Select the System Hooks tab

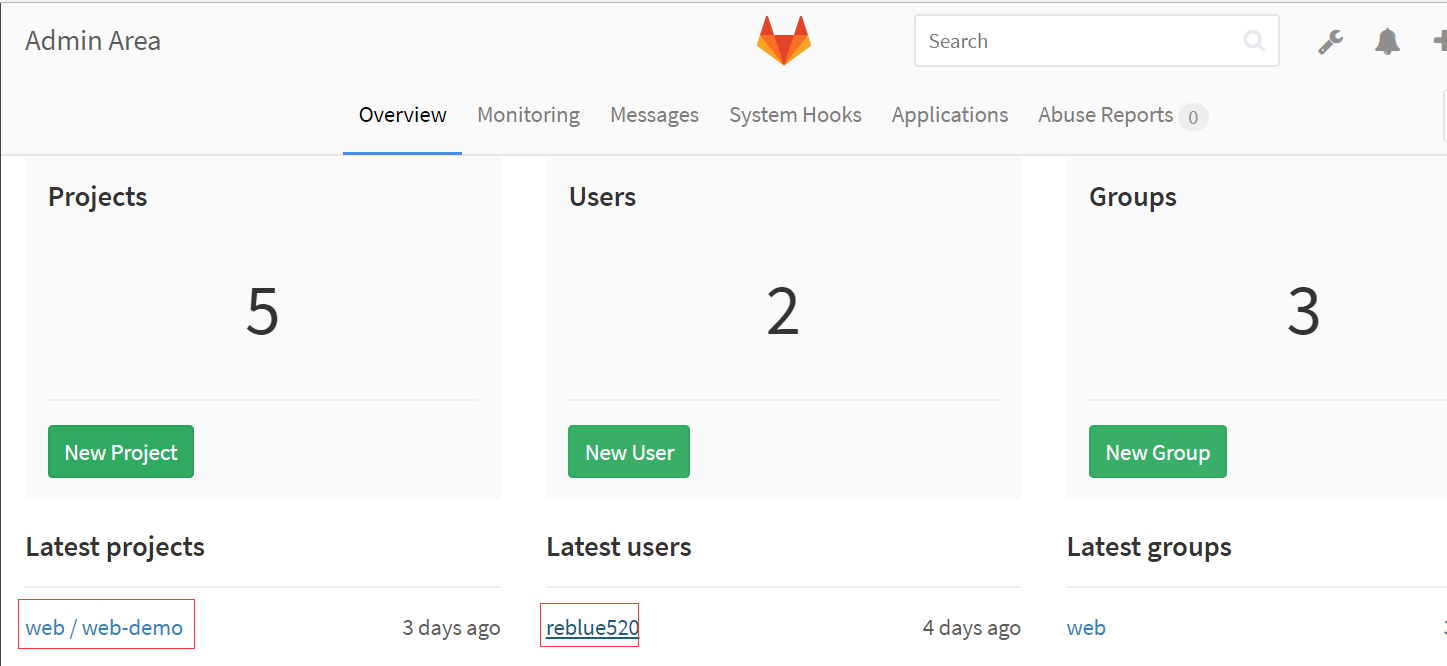click(x=795, y=114)
